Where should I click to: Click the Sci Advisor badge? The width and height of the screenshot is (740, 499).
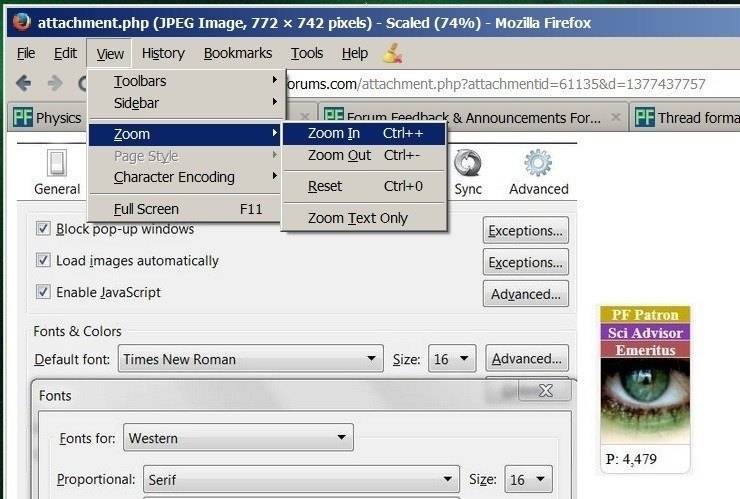click(x=645, y=332)
